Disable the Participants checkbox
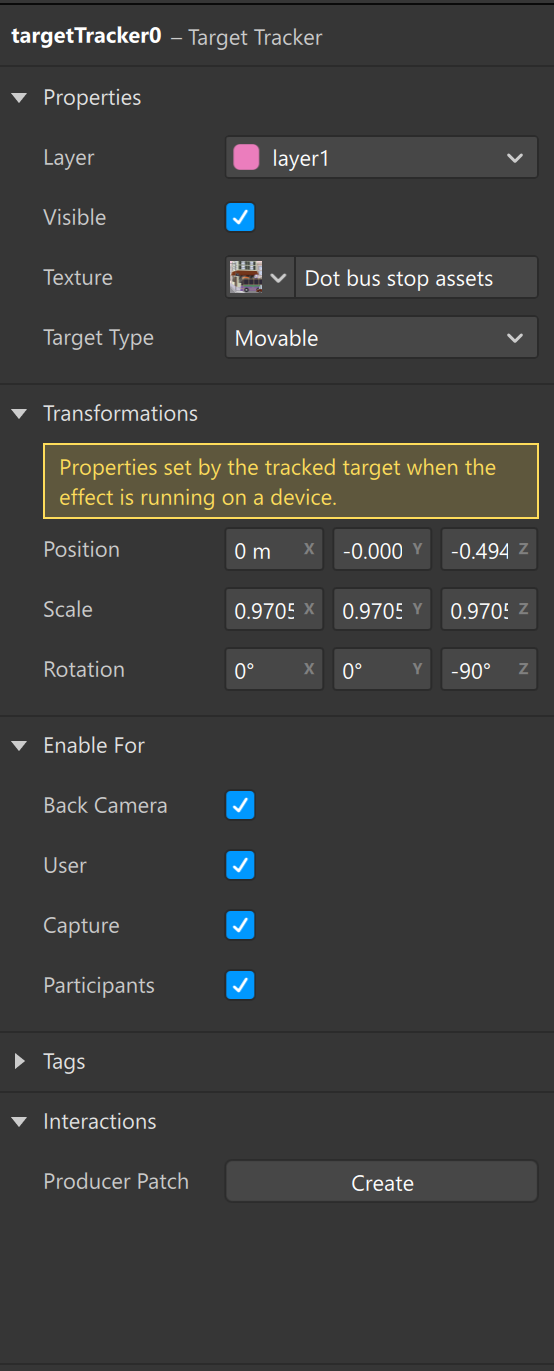554x1371 pixels. point(240,985)
